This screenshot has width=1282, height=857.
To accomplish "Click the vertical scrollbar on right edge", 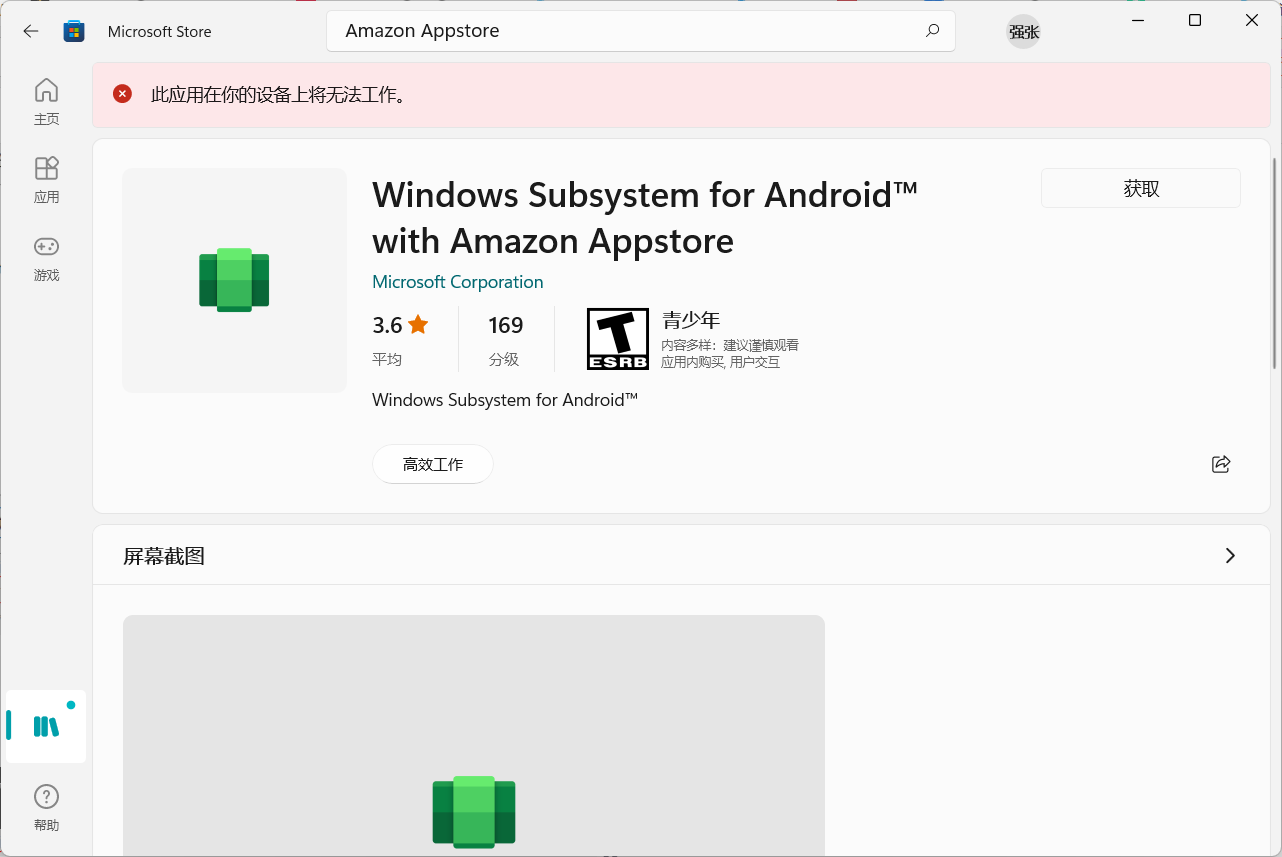I will (1274, 262).
